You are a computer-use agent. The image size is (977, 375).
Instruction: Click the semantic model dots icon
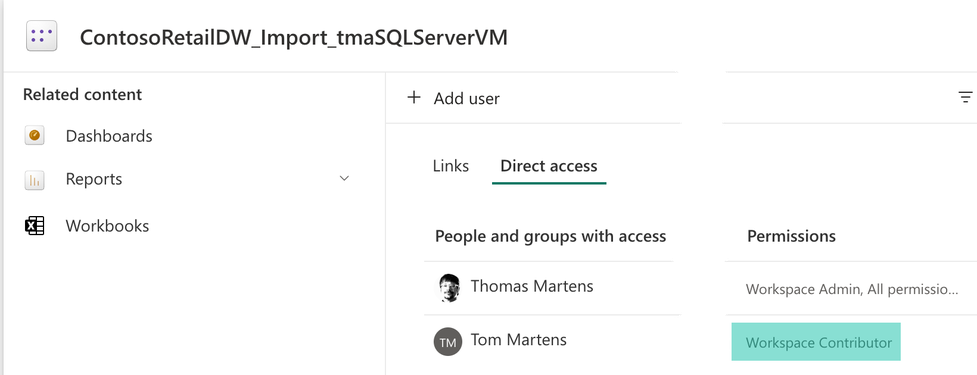point(42,36)
